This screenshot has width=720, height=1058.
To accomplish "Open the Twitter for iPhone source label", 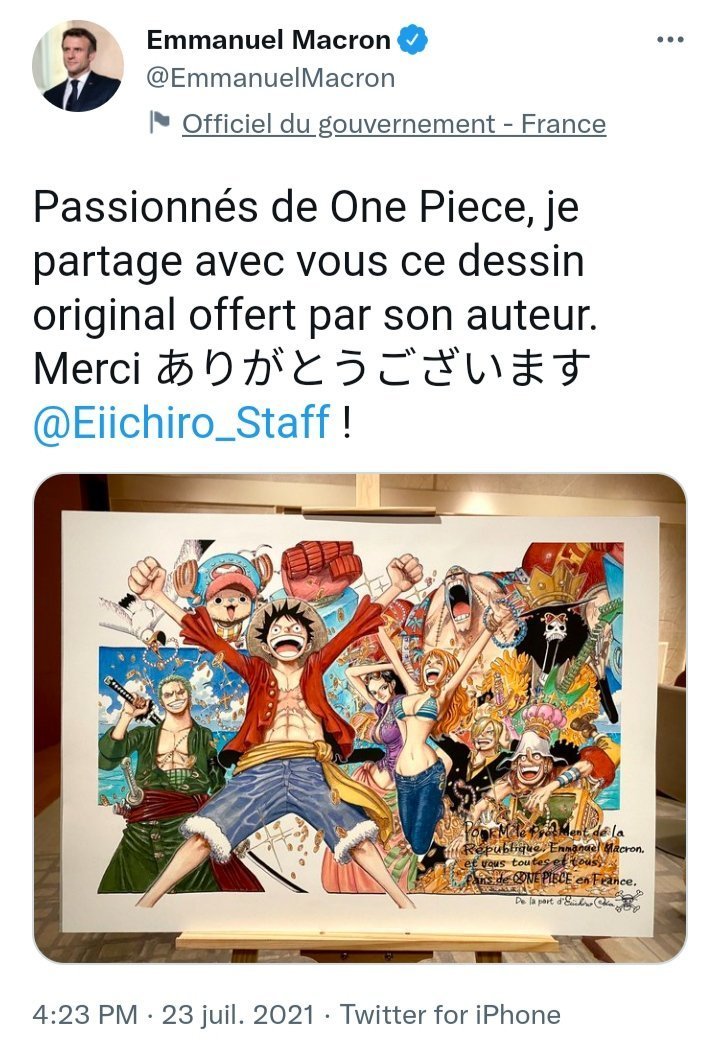I will [x=450, y=1015].
